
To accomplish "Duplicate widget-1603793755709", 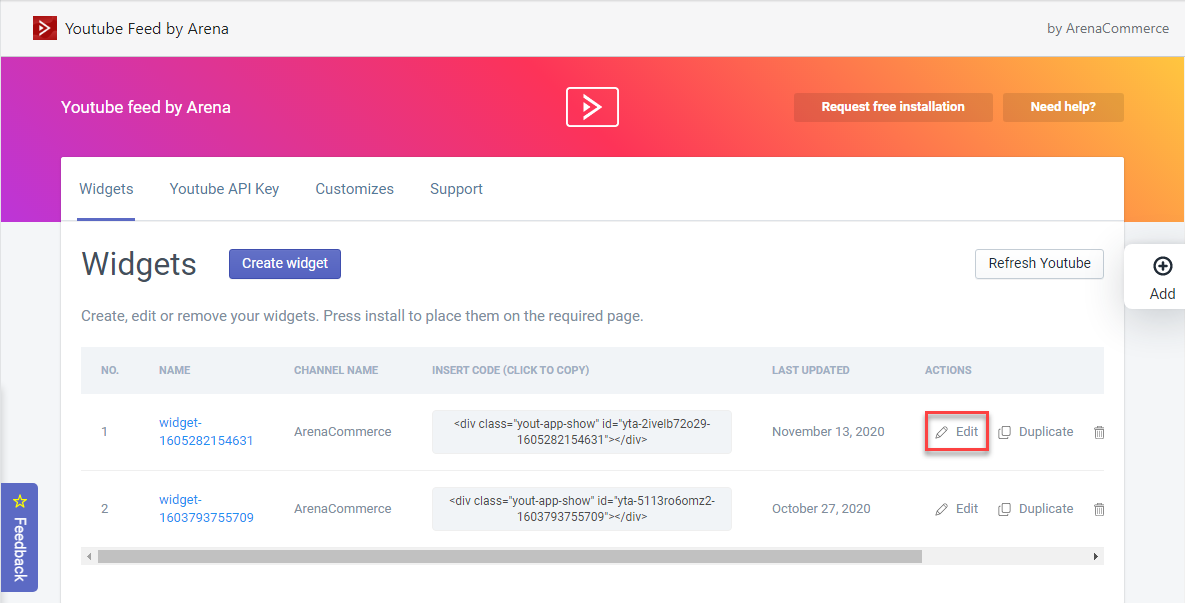I will tap(1036, 509).
